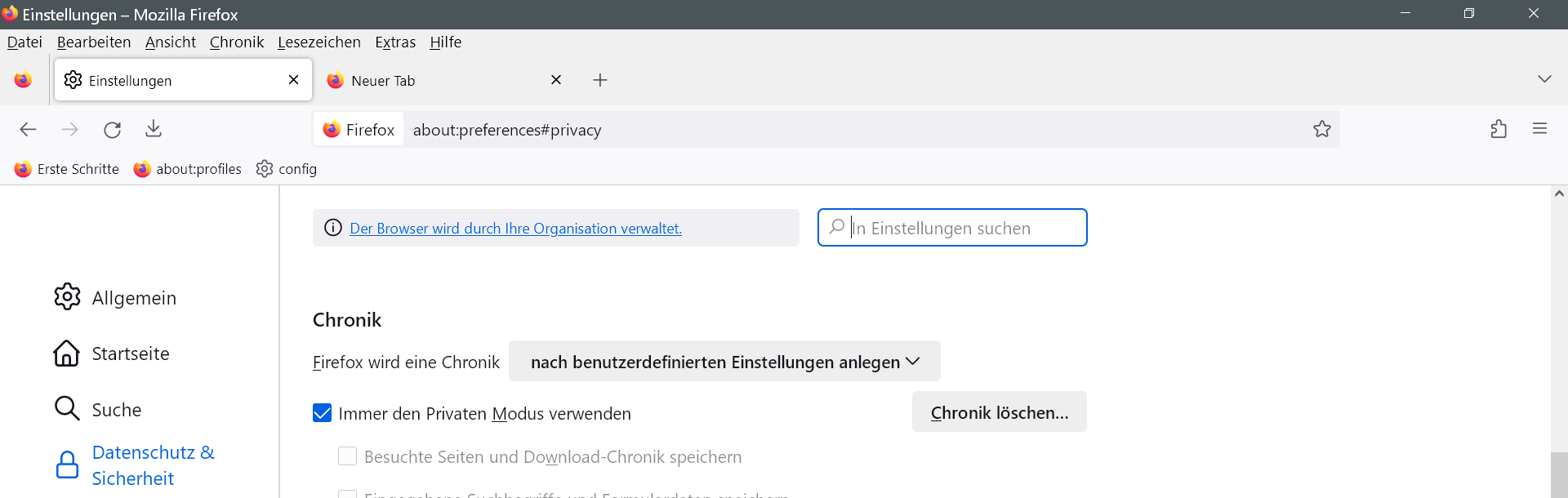Open the downloads arrow icon
1568x498 pixels.
pyautogui.click(x=154, y=129)
